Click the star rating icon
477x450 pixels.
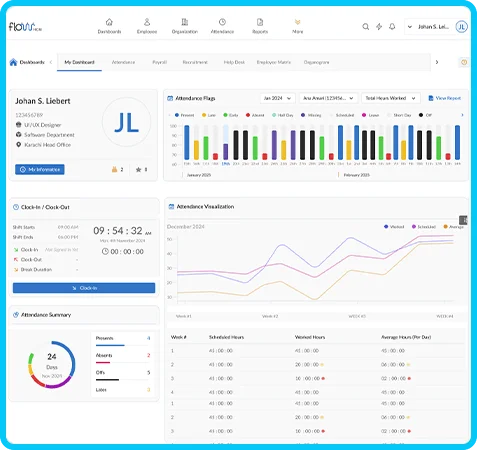(x=138, y=170)
